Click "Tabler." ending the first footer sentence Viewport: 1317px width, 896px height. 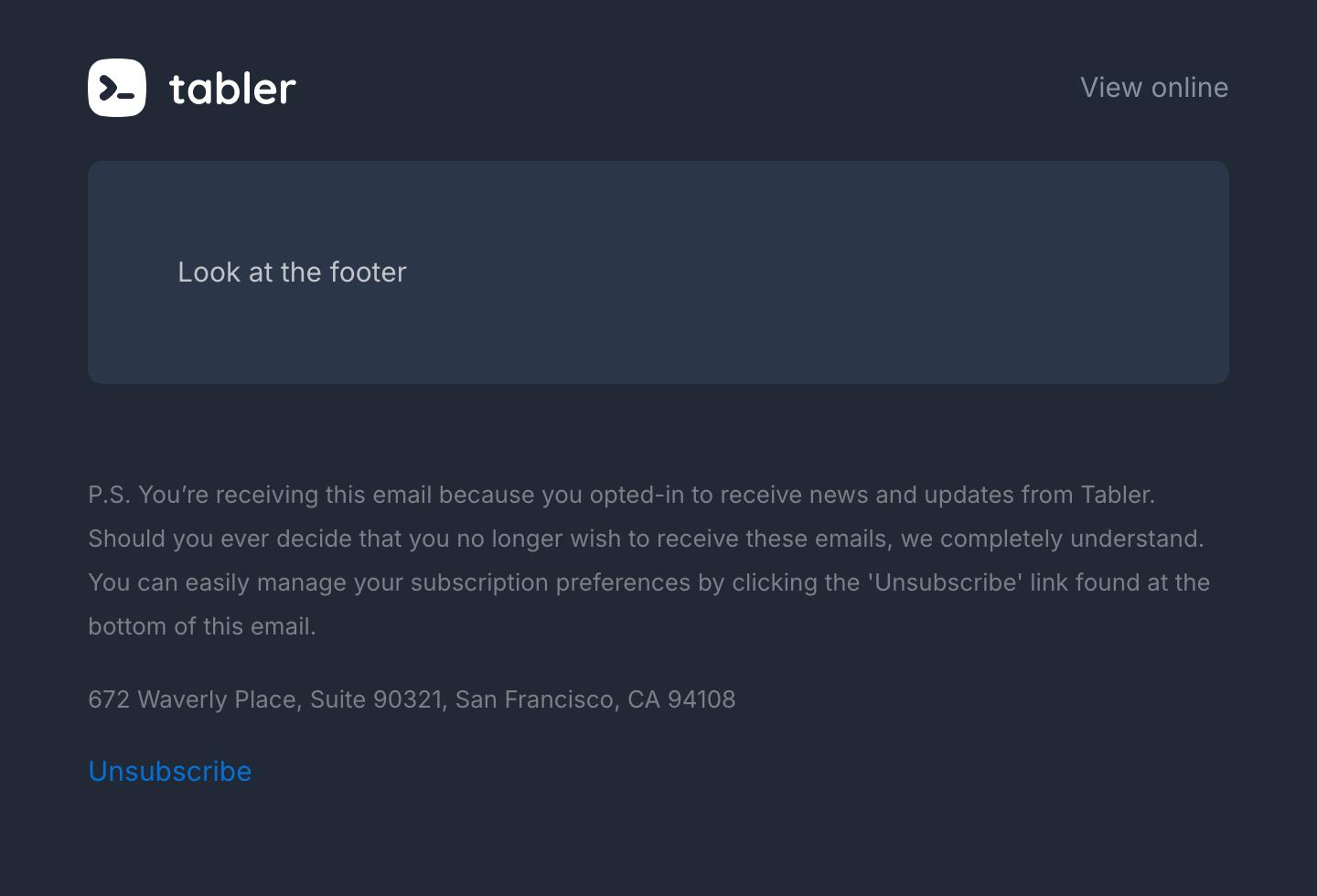(1118, 495)
